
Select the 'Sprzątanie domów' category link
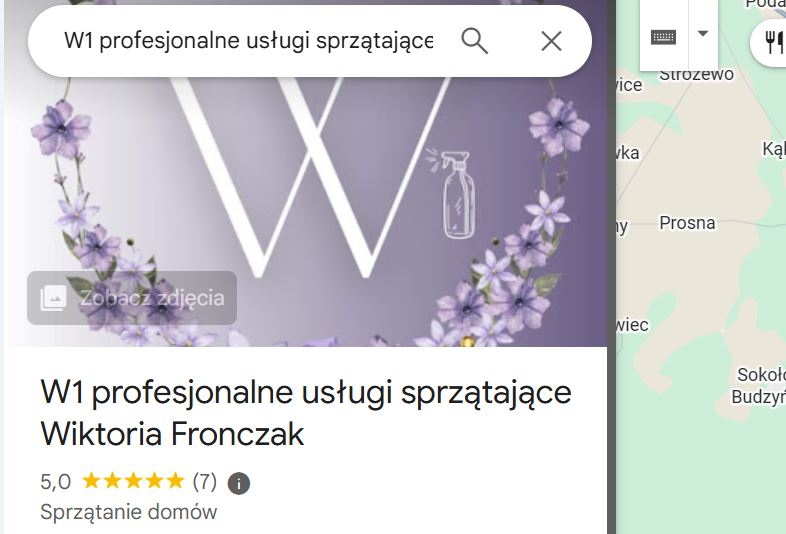128,512
